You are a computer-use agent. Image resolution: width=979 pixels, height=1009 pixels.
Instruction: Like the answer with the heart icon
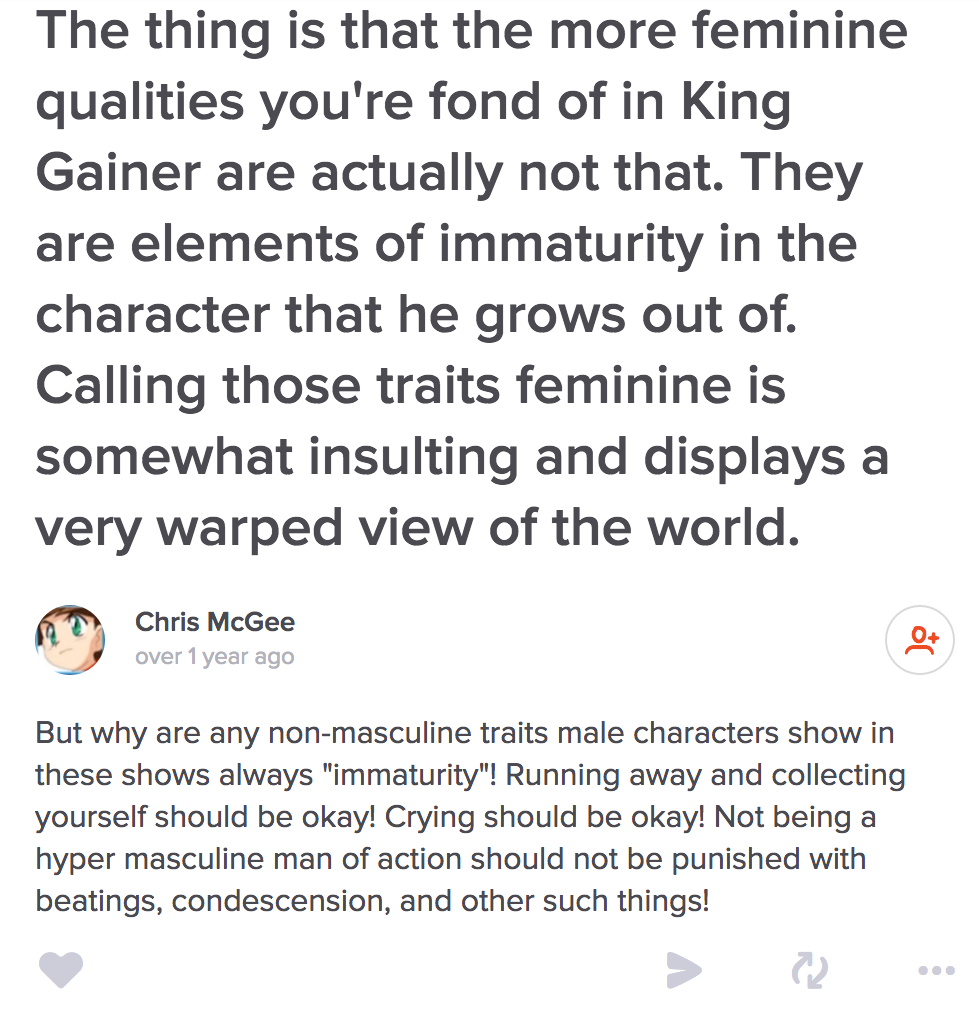[60, 969]
